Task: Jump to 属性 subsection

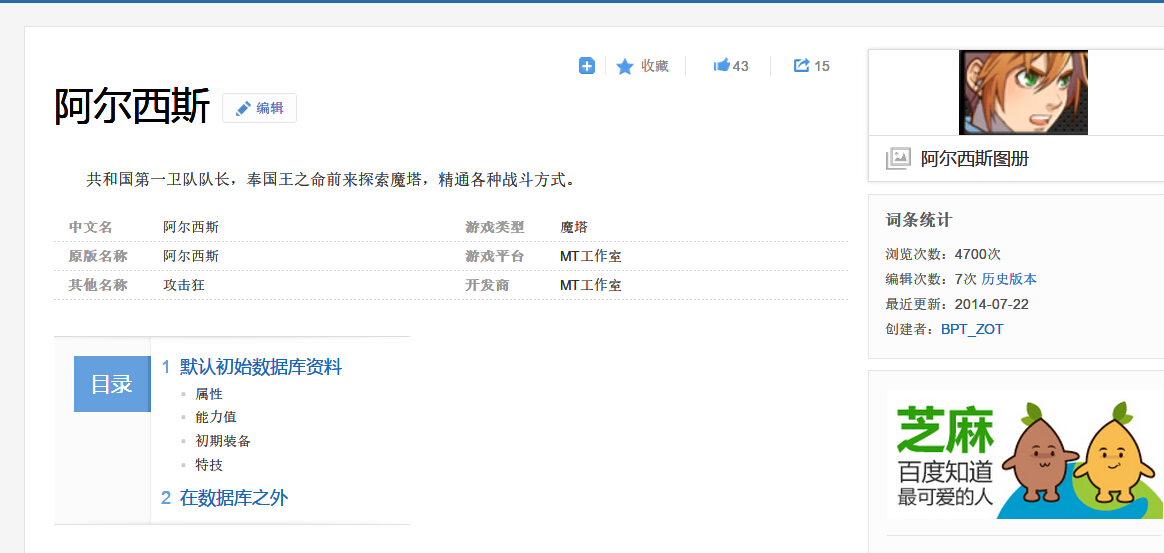Action: pyautogui.click(x=209, y=393)
